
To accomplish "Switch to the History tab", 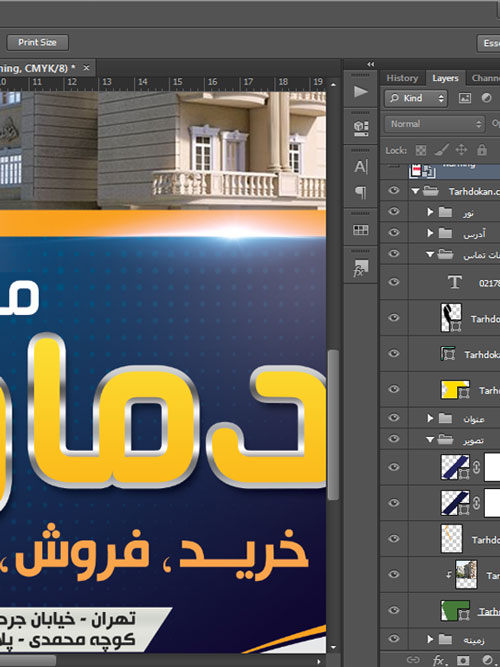I will 402,78.
